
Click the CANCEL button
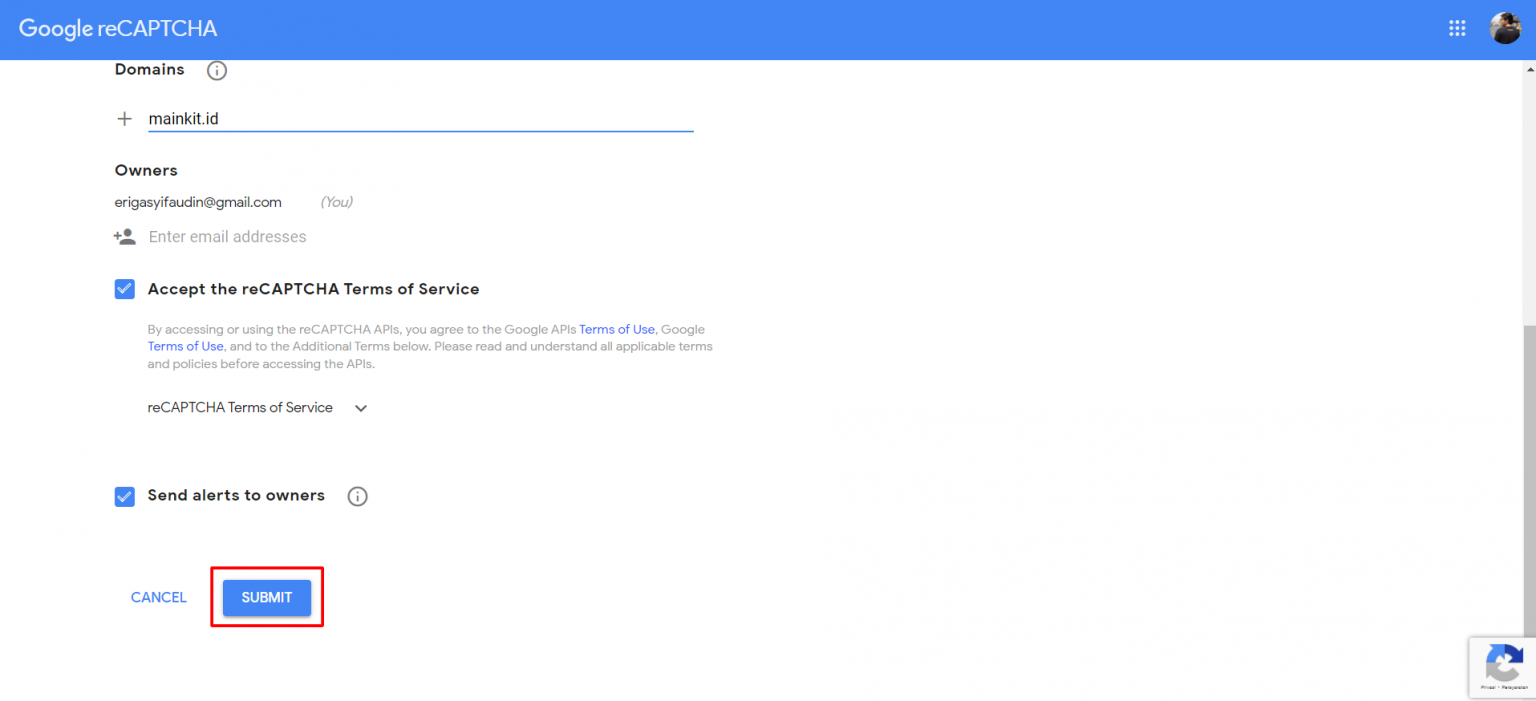(159, 597)
